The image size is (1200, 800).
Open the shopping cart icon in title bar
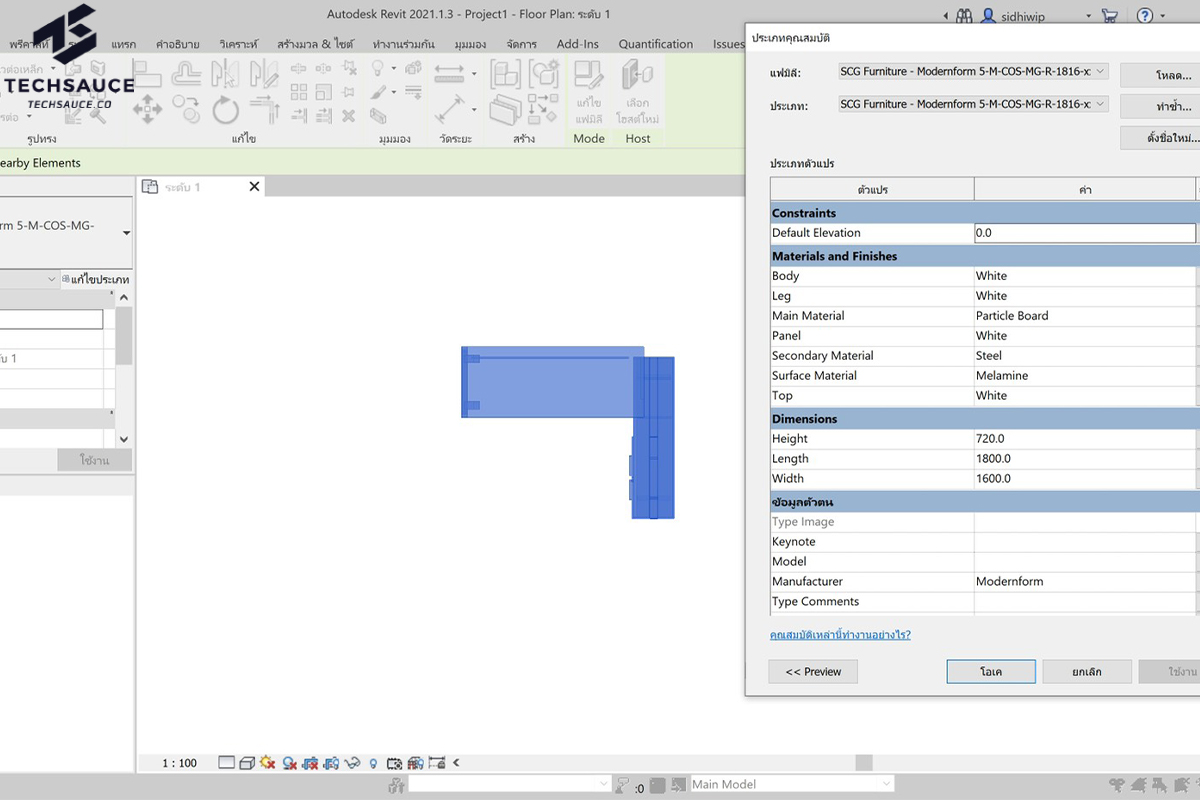(1109, 16)
